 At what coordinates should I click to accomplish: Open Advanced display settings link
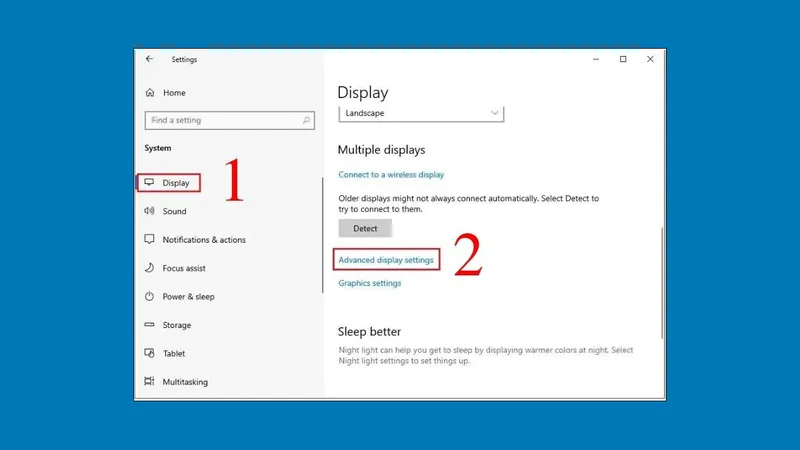click(386, 260)
